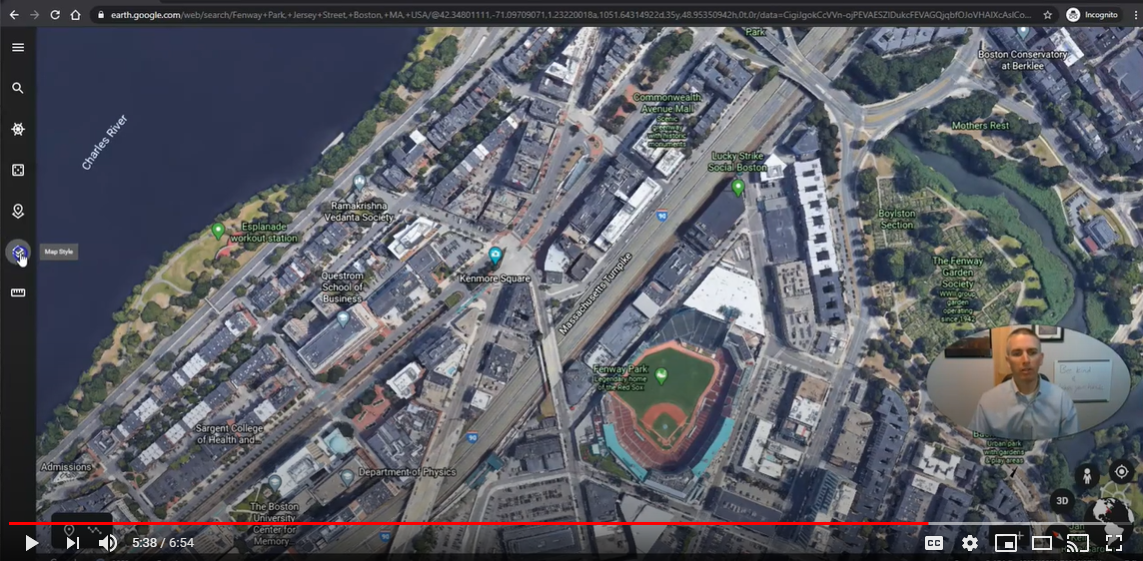1143x561 pixels.
Task: Mute the video volume speaker
Action: click(108, 543)
